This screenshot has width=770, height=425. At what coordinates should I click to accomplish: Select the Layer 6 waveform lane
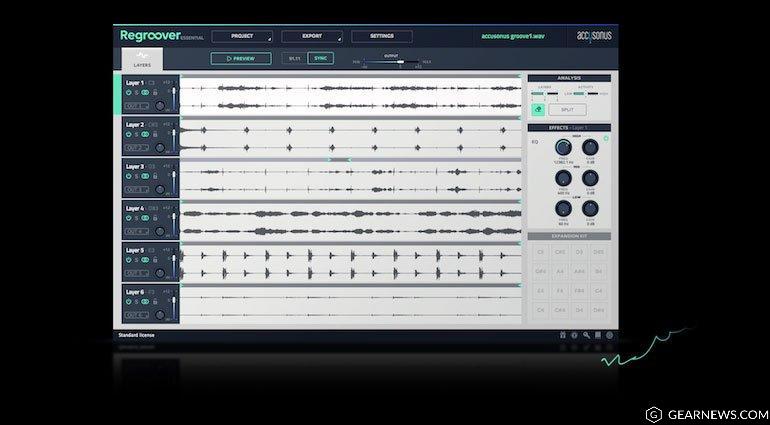click(x=351, y=306)
